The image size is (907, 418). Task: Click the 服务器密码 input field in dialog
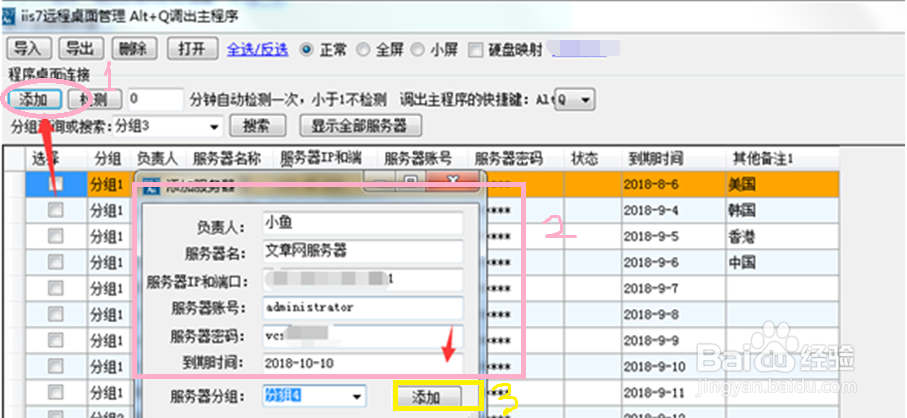(363, 335)
